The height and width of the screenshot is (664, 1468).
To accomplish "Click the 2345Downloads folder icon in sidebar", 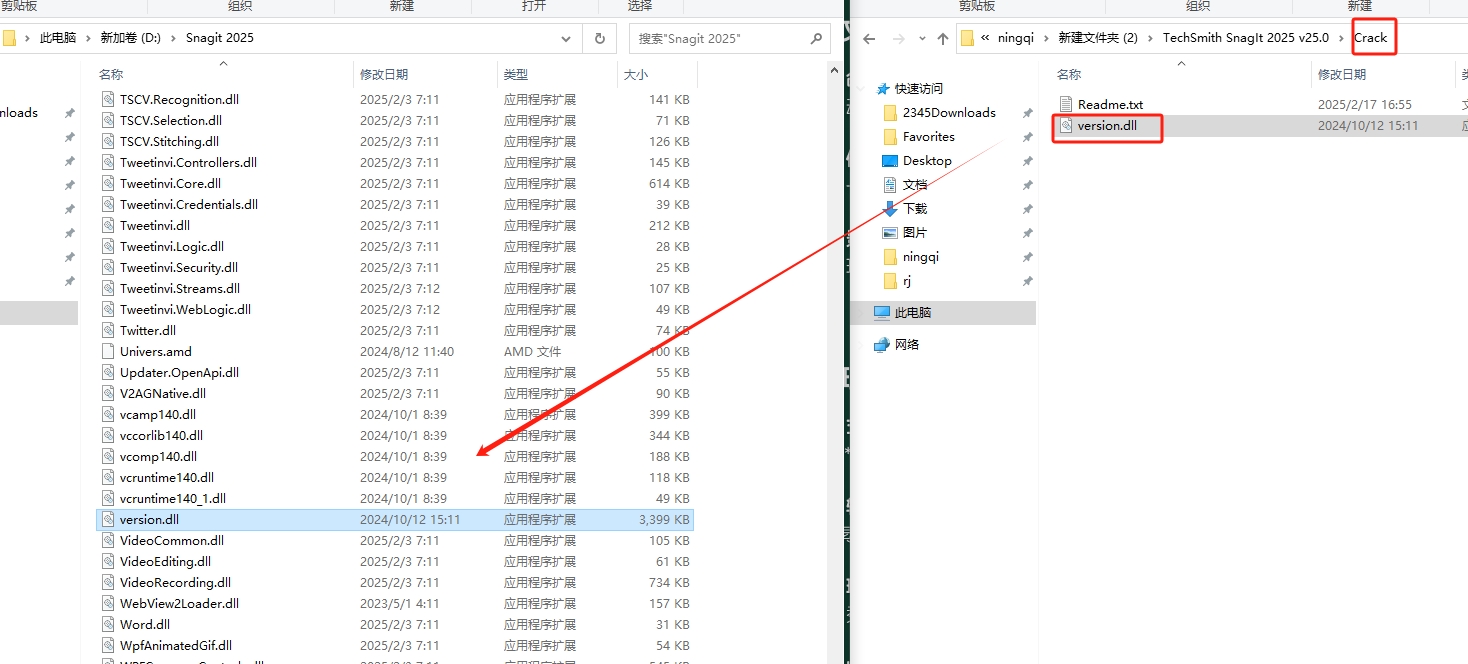I will tap(890, 112).
